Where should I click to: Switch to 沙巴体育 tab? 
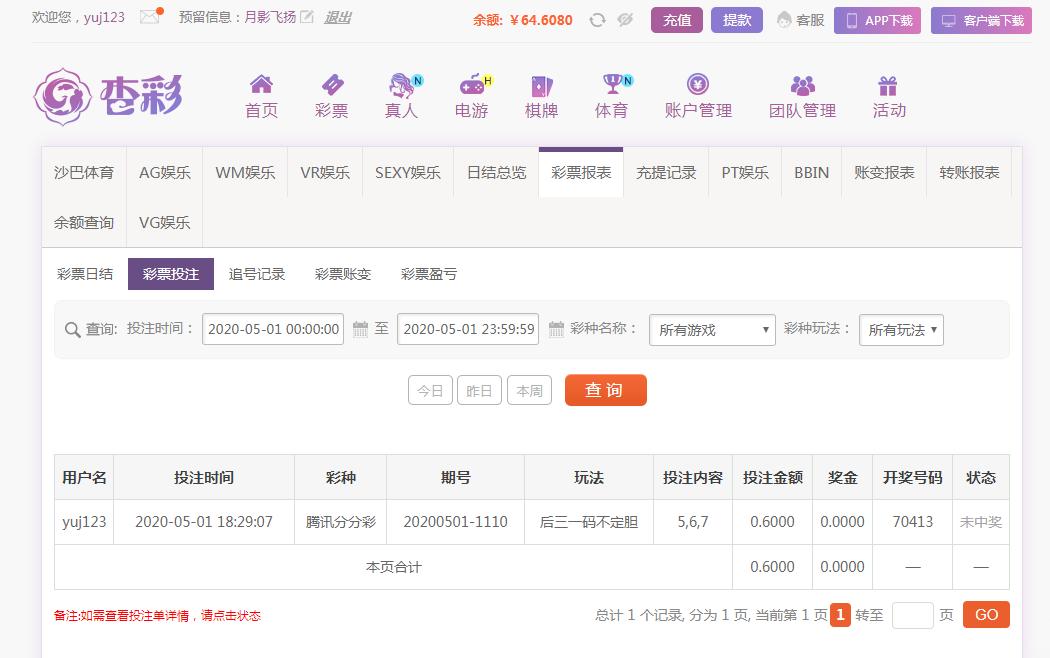(84, 173)
